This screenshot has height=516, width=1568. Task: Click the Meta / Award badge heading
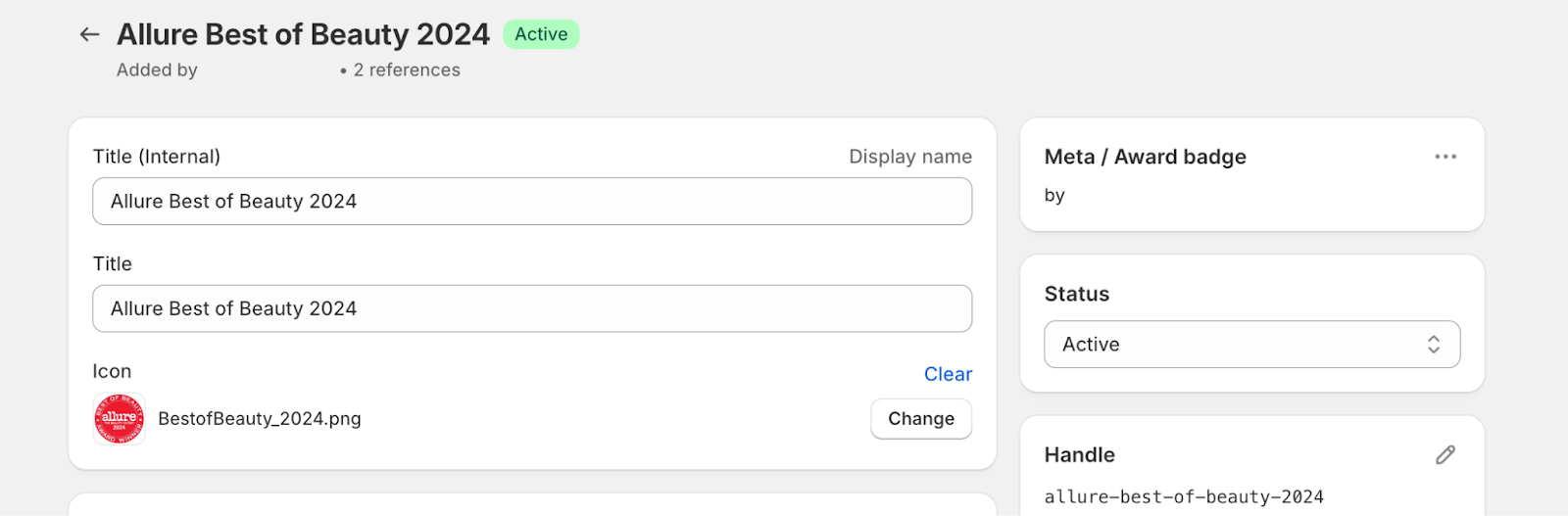pos(1146,157)
